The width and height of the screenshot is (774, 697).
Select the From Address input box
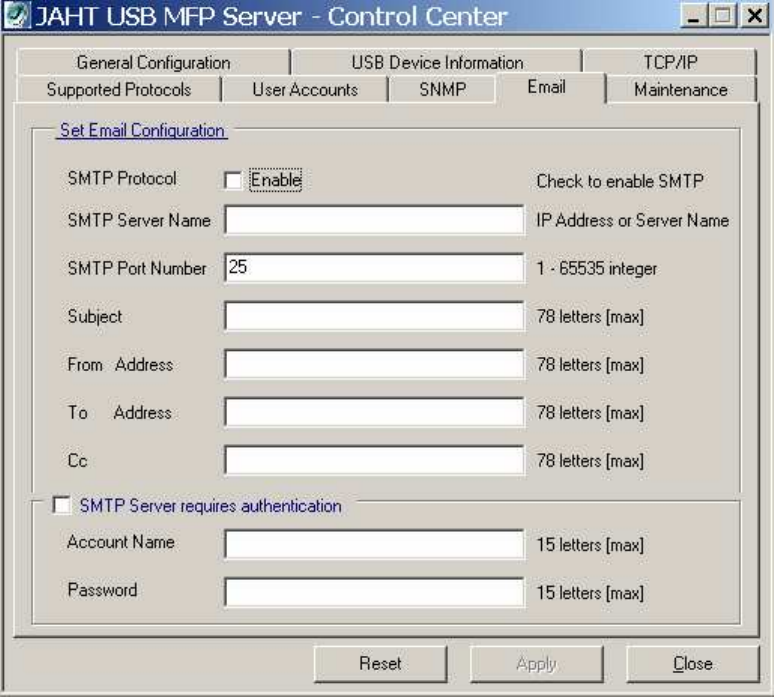click(x=374, y=365)
